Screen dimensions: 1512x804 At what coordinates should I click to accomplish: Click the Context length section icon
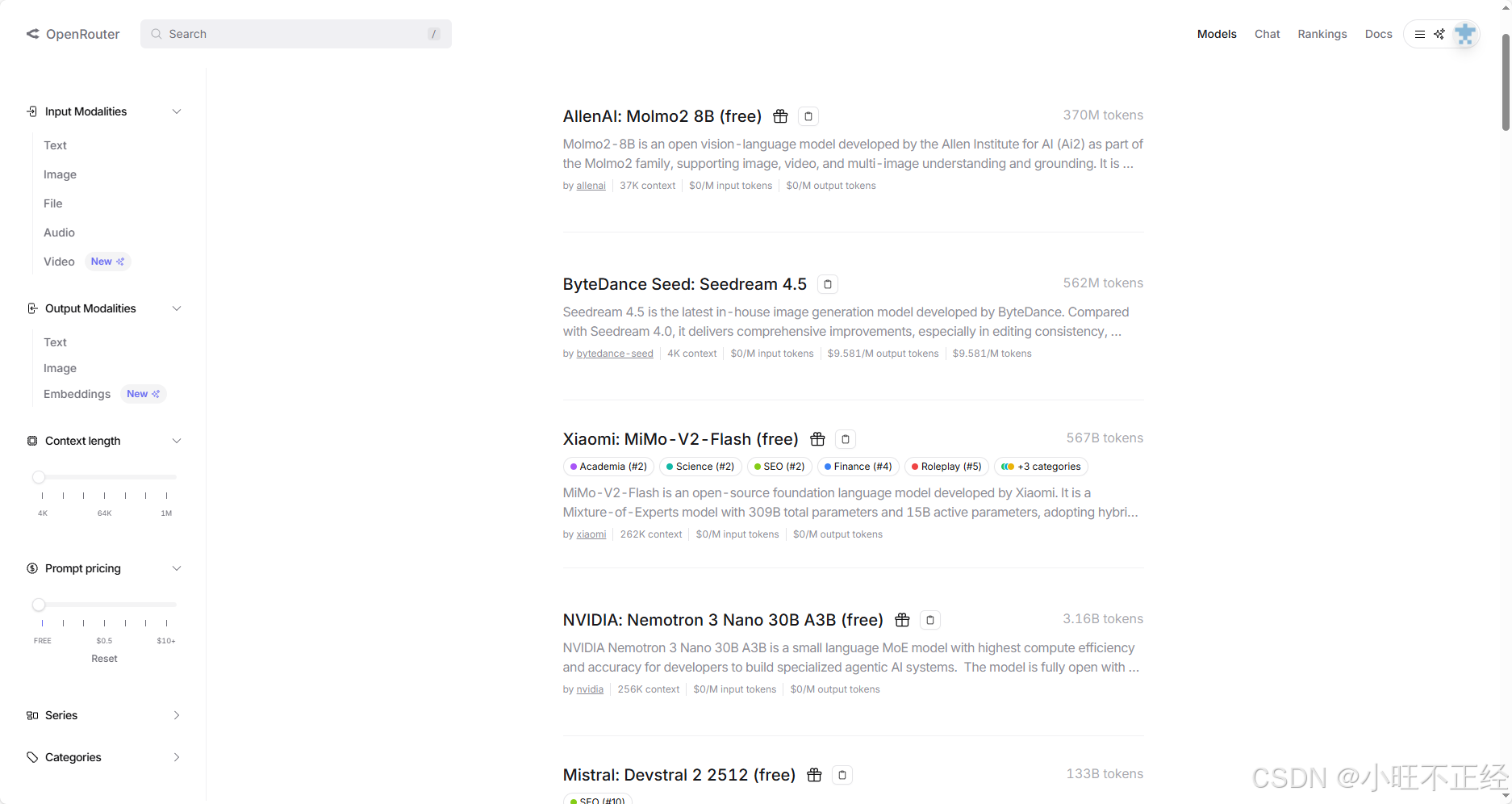(x=32, y=441)
